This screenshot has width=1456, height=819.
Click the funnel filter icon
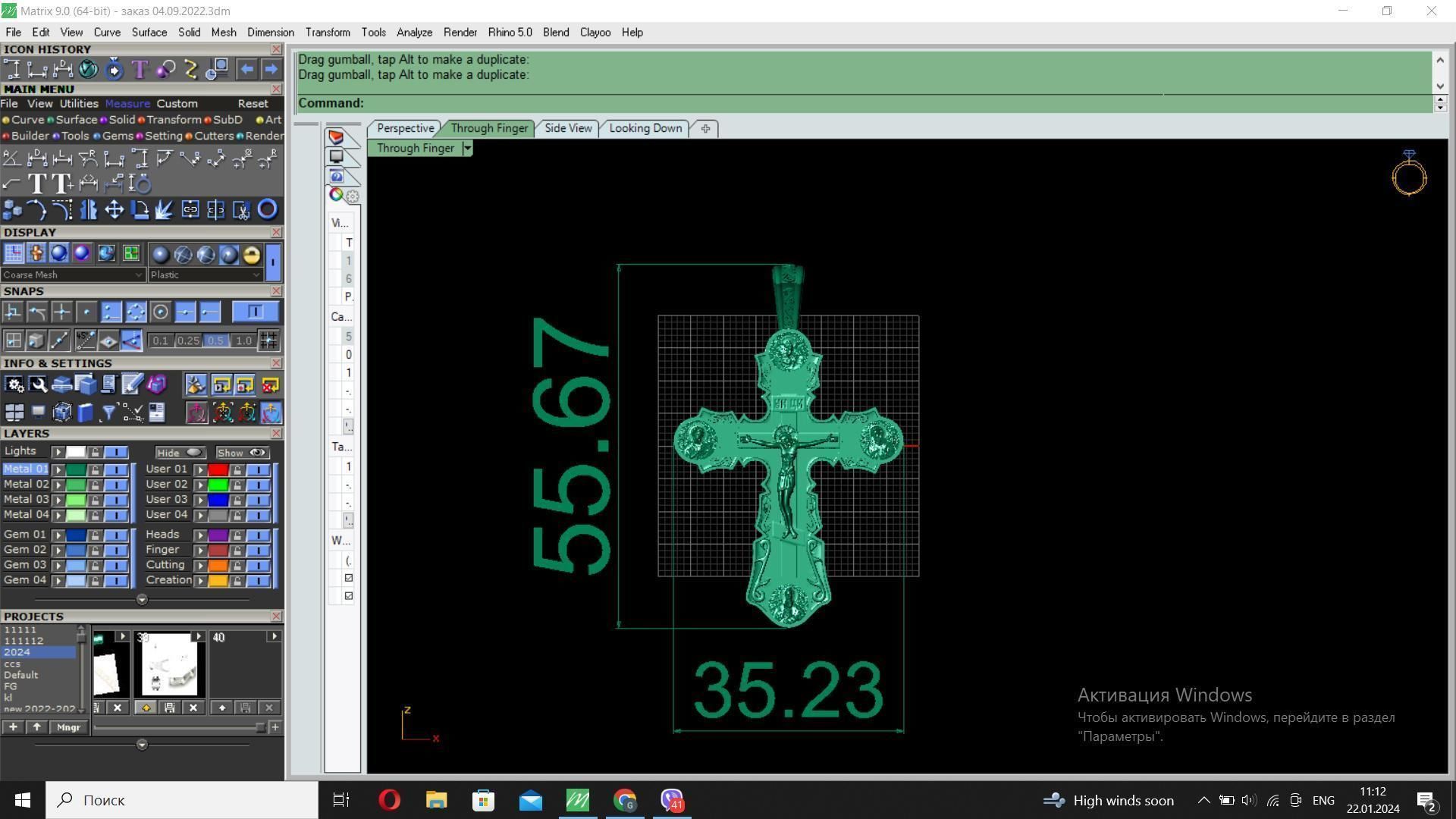[x=108, y=413]
